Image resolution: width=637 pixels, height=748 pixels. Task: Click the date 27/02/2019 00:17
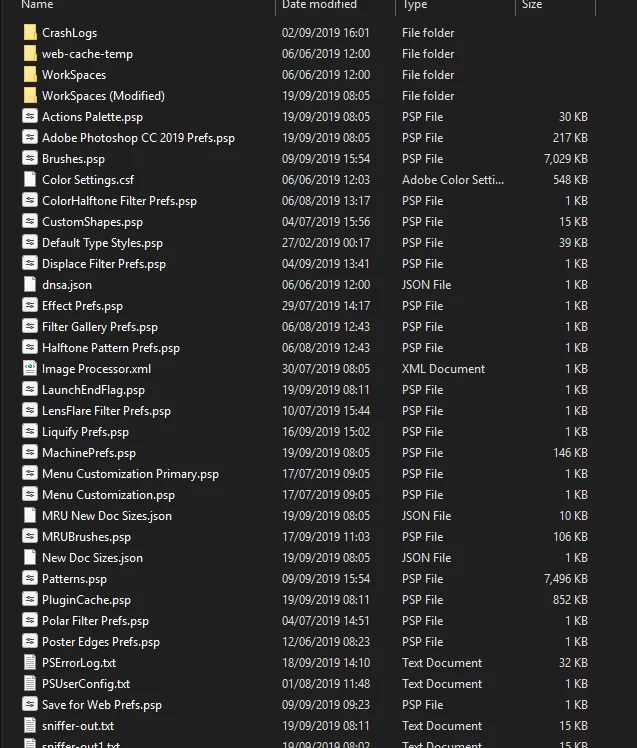coord(326,242)
